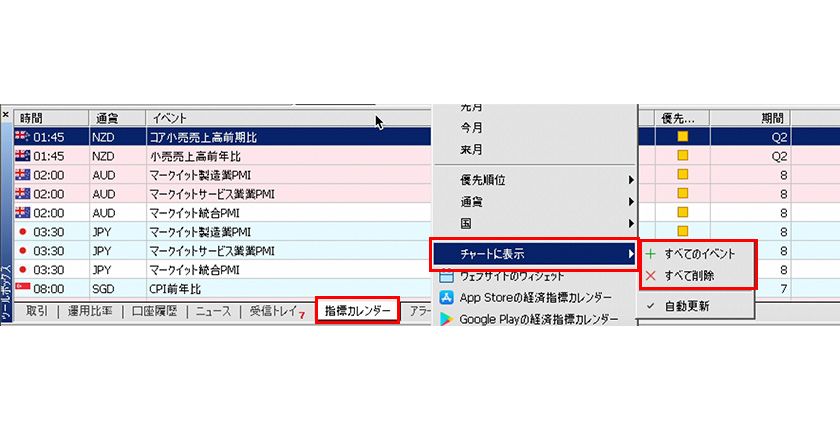Viewport: 840px width, 436px height.
Task: Click Japan flag in JPY マークイットサービス業PMI row
Action: [22, 251]
